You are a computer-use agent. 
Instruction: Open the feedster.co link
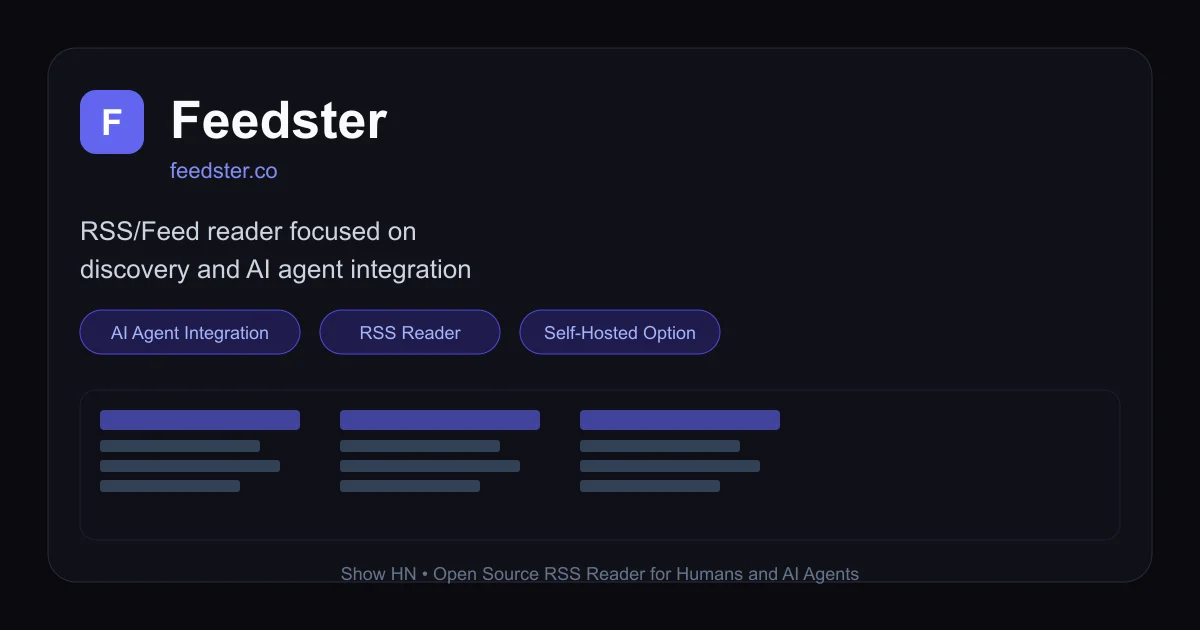(x=224, y=171)
